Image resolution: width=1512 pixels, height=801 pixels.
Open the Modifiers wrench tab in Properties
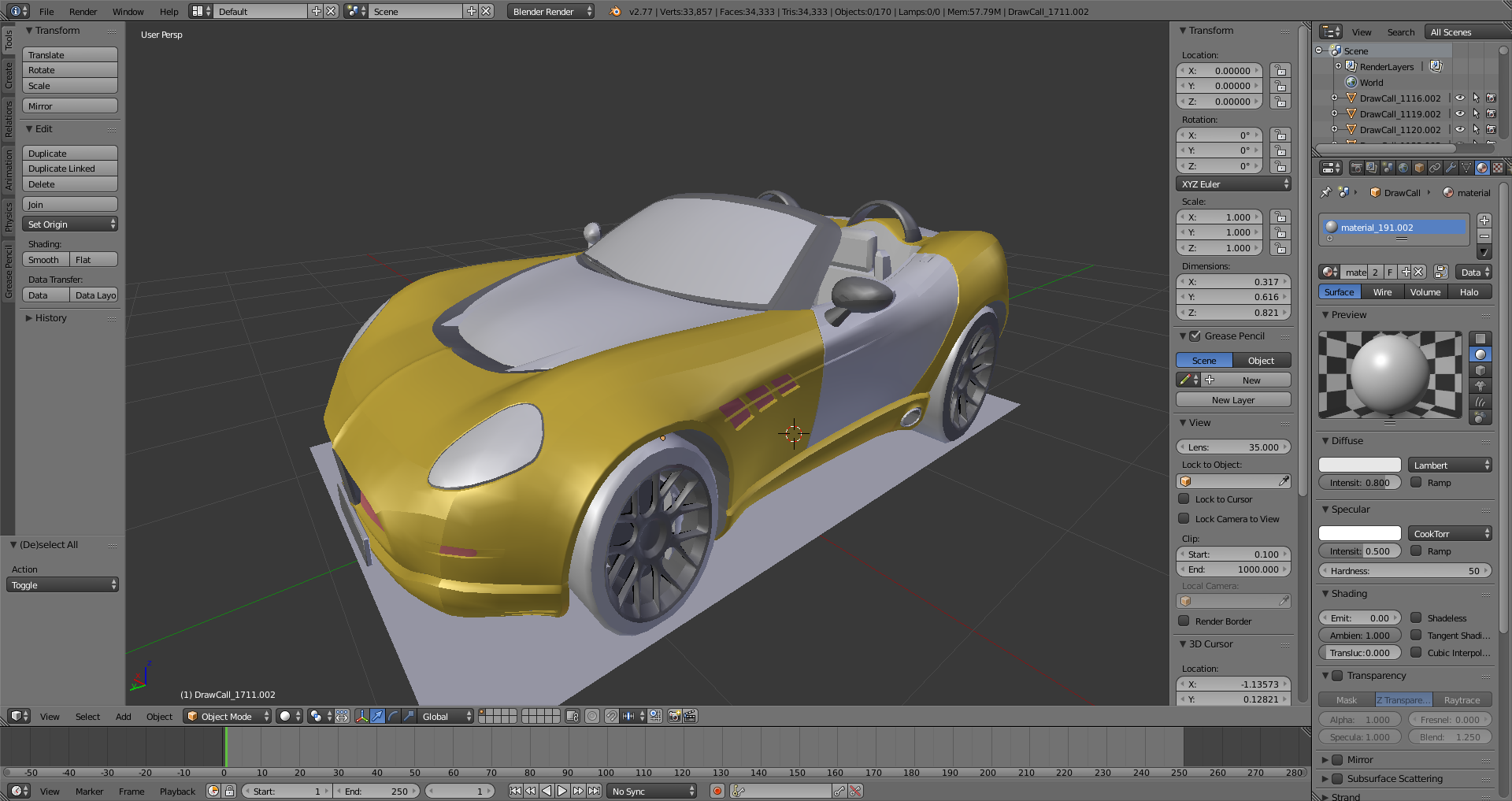1451,168
